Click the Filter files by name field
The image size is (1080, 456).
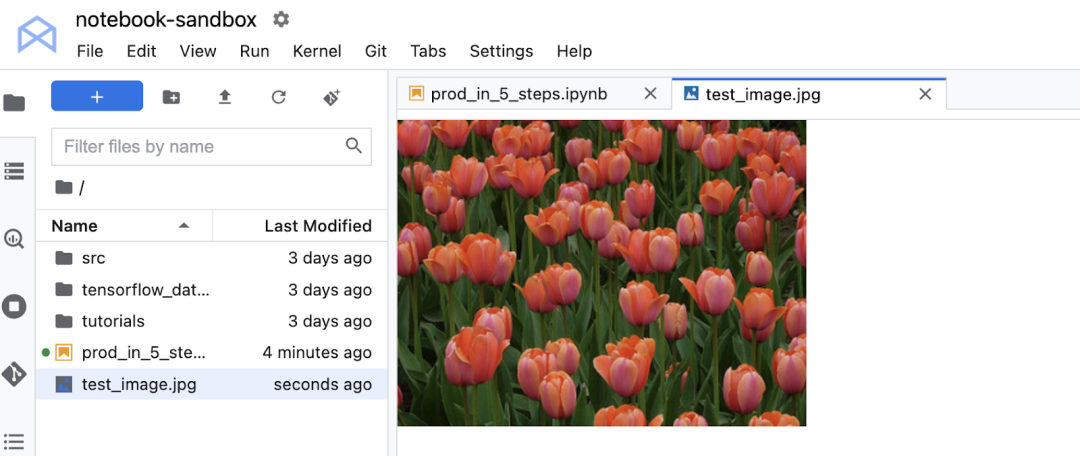click(x=200, y=147)
